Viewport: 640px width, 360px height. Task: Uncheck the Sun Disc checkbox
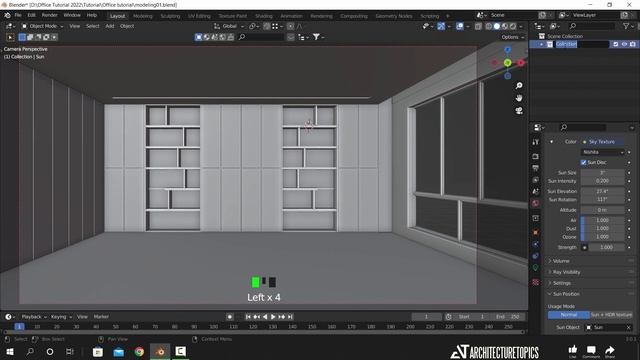click(x=584, y=162)
